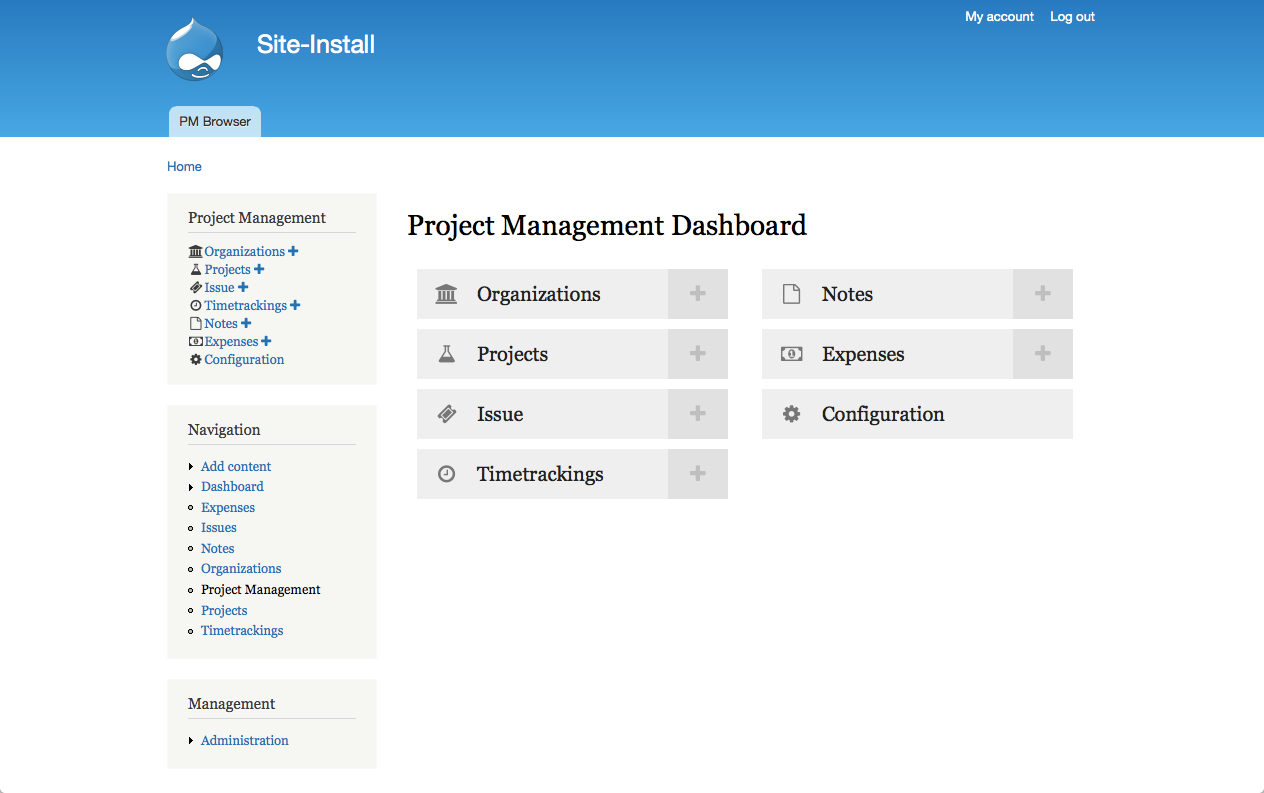Click the gear icon on Configuration tile
This screenshot has width=1264, height=793.
pos(791,414)
